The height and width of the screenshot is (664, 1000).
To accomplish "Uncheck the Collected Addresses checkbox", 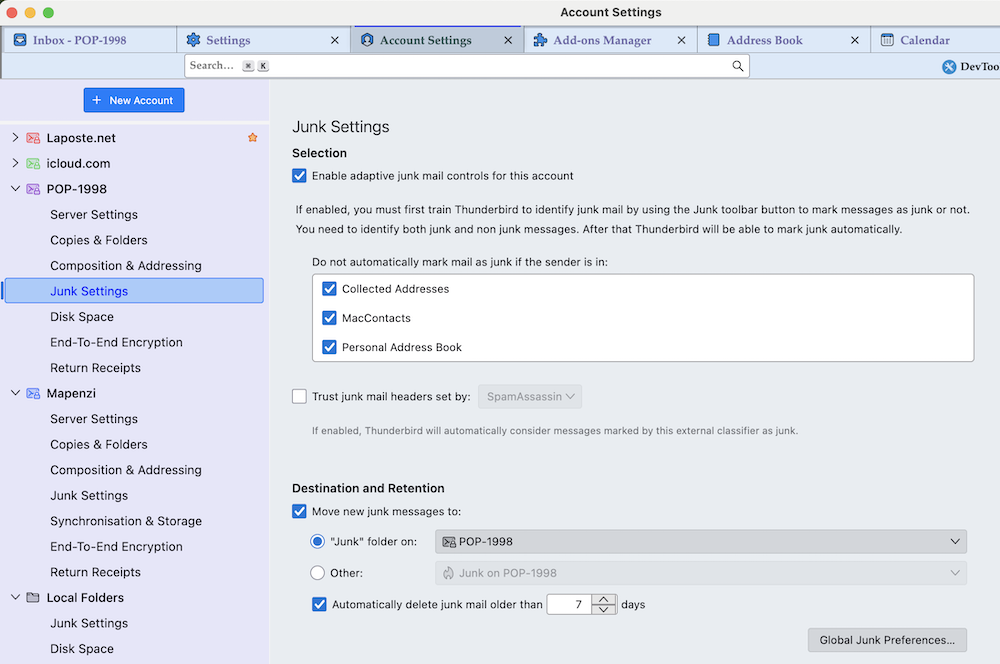I will click(x=329, y=289).
